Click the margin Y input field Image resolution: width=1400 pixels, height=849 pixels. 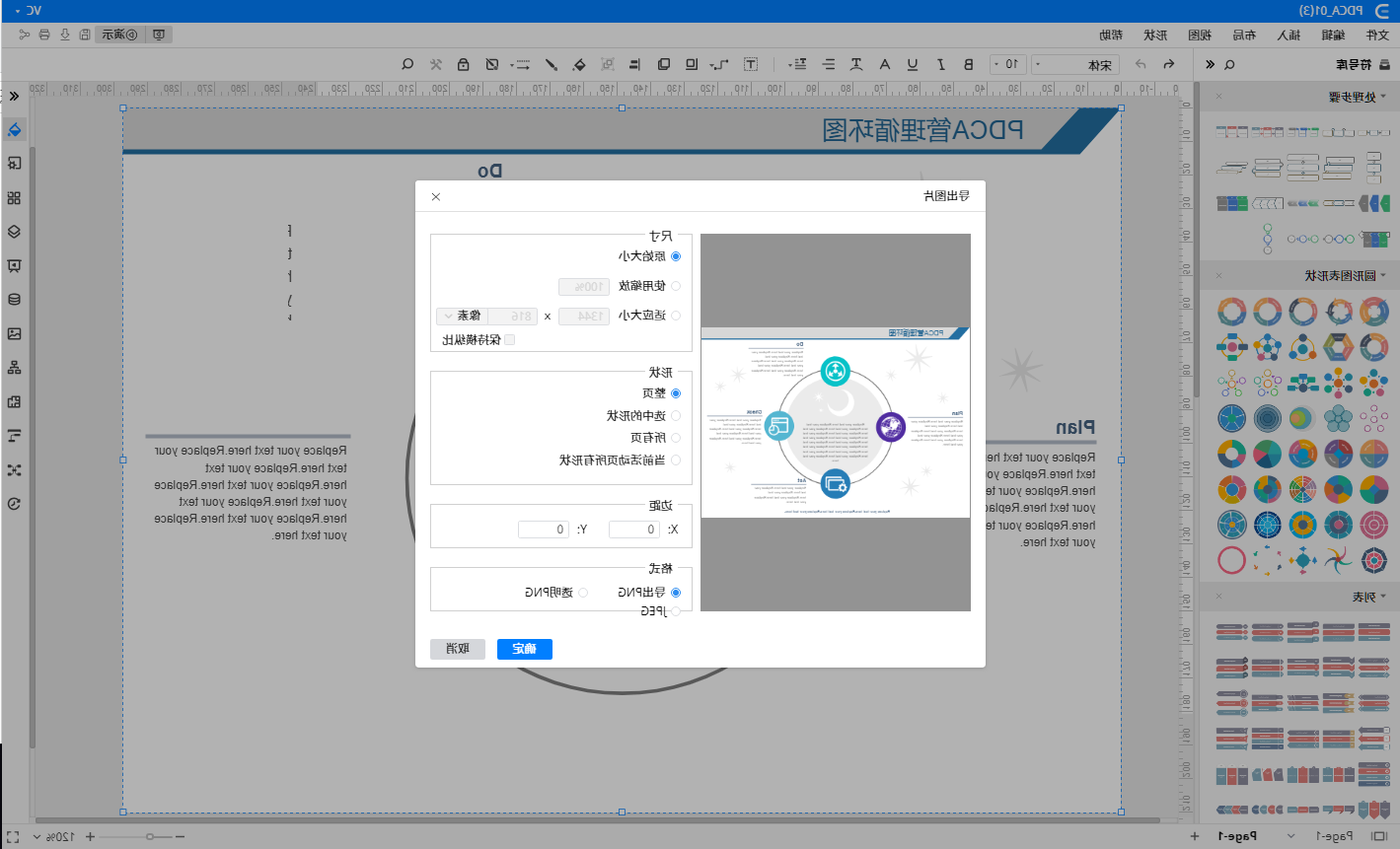(544, 530)
